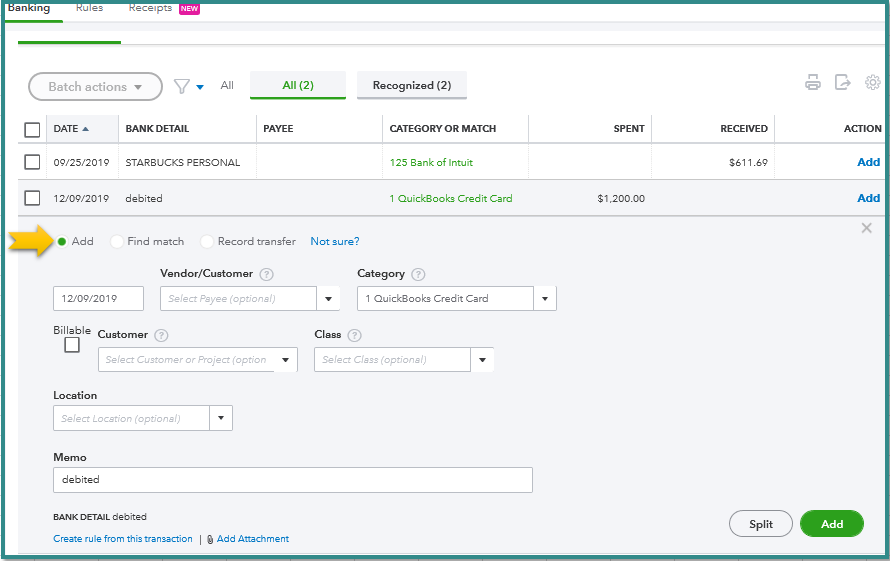
Task: Export transactions with the export icon
Action: pyautogui.click(x=842, y=83)
